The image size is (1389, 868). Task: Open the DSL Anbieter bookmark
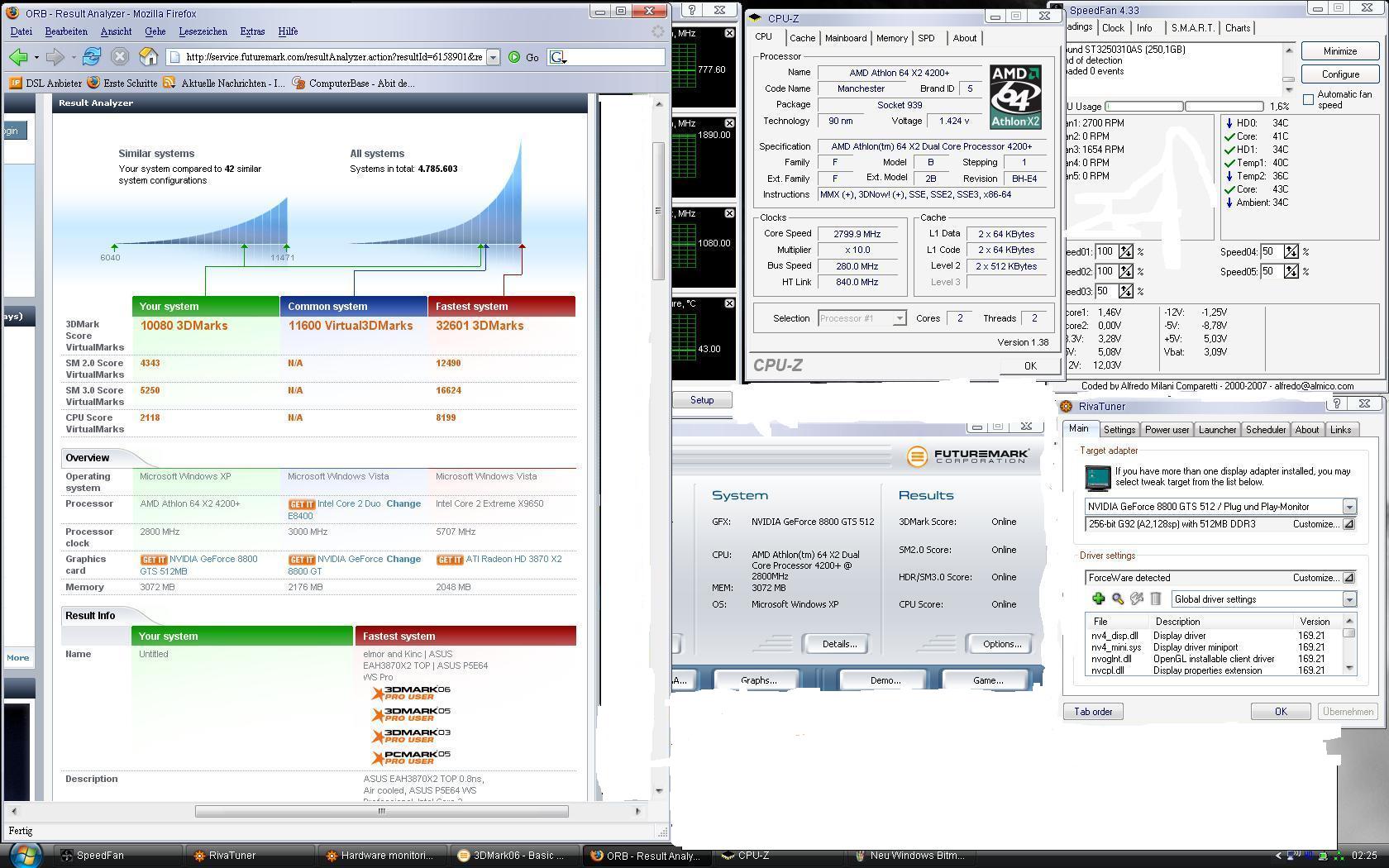46,83
